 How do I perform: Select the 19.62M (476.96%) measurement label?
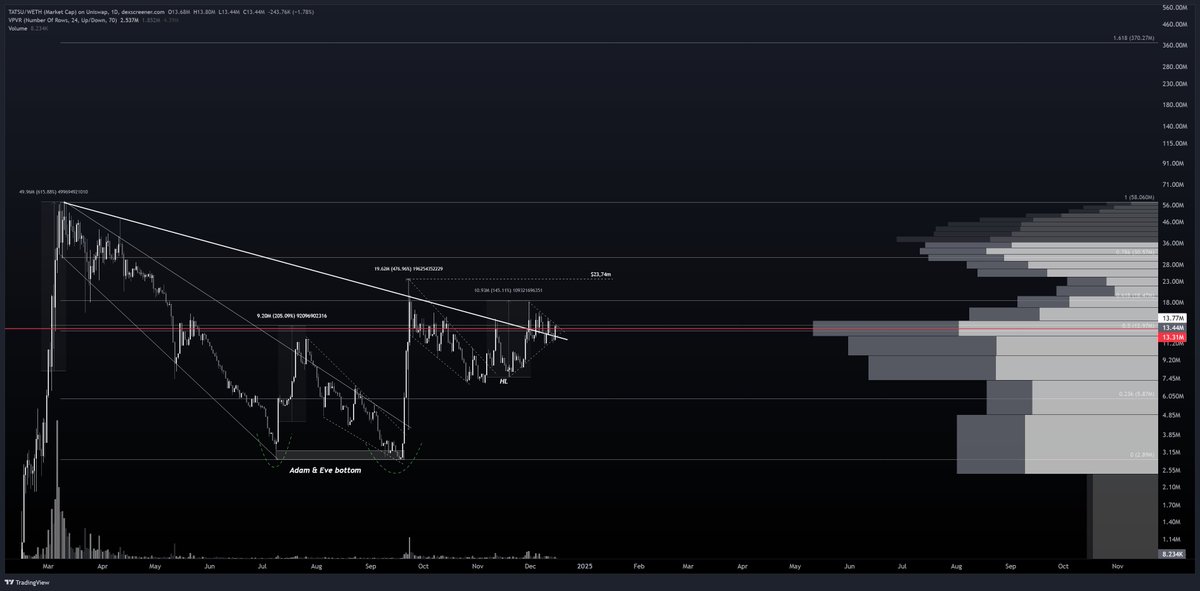[x=408, y=268]
